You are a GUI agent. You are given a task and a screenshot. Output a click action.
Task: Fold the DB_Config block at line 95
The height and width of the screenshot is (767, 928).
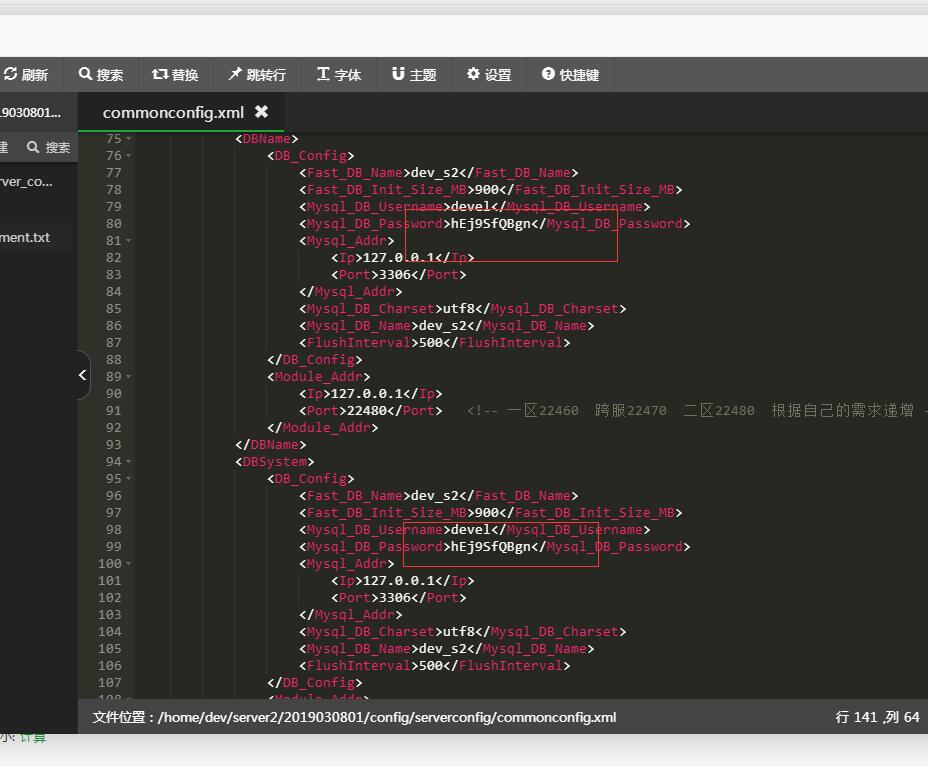(x=128, y=479)
